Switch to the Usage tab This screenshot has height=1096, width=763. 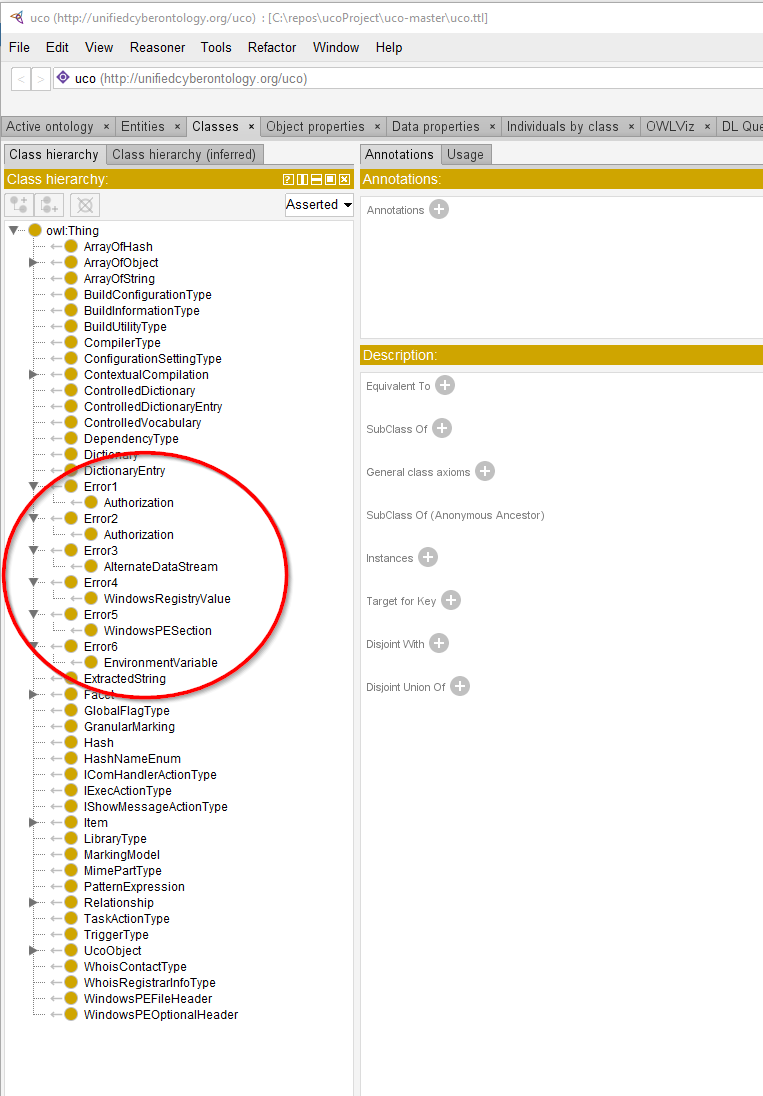click(465, 154)
